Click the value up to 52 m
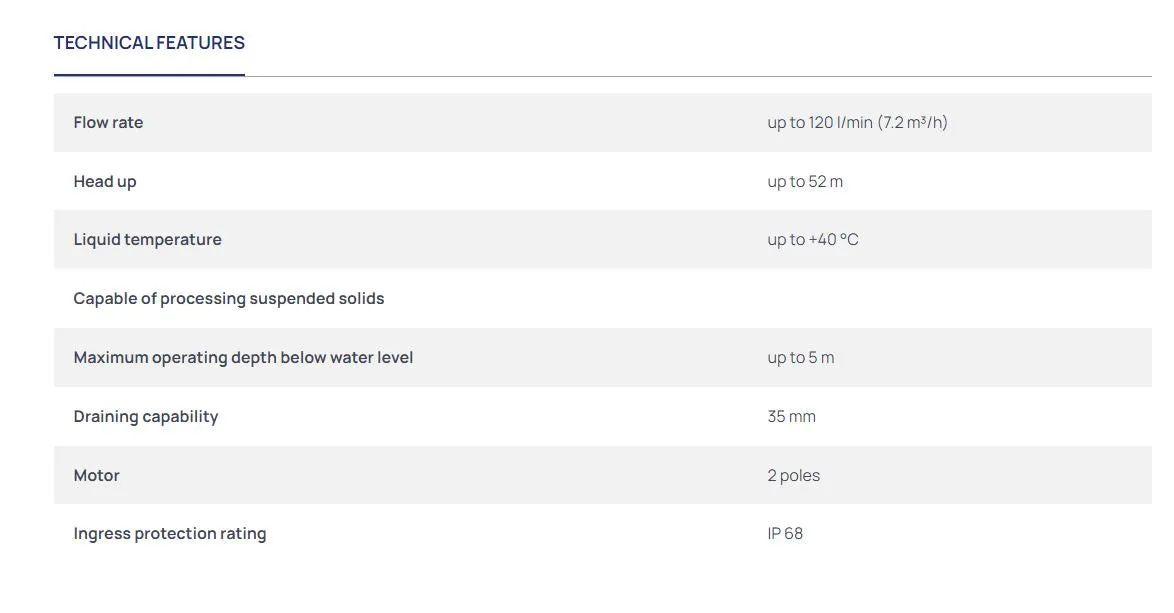This screenshot has width=1174, height=613. (x=805, y=181)
